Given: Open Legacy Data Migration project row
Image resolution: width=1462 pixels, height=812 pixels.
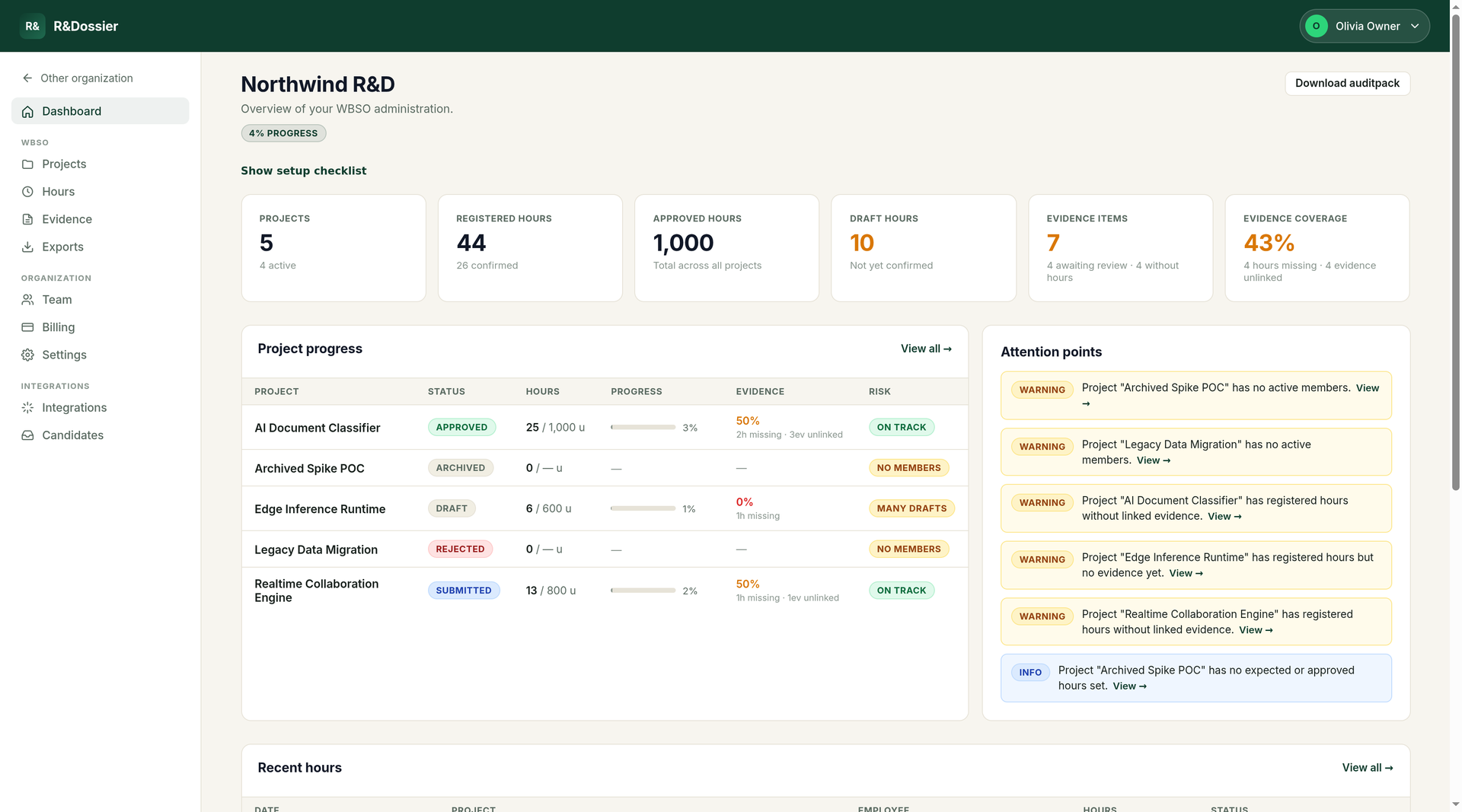Looking at the screenshot, I should pos(605,549).
